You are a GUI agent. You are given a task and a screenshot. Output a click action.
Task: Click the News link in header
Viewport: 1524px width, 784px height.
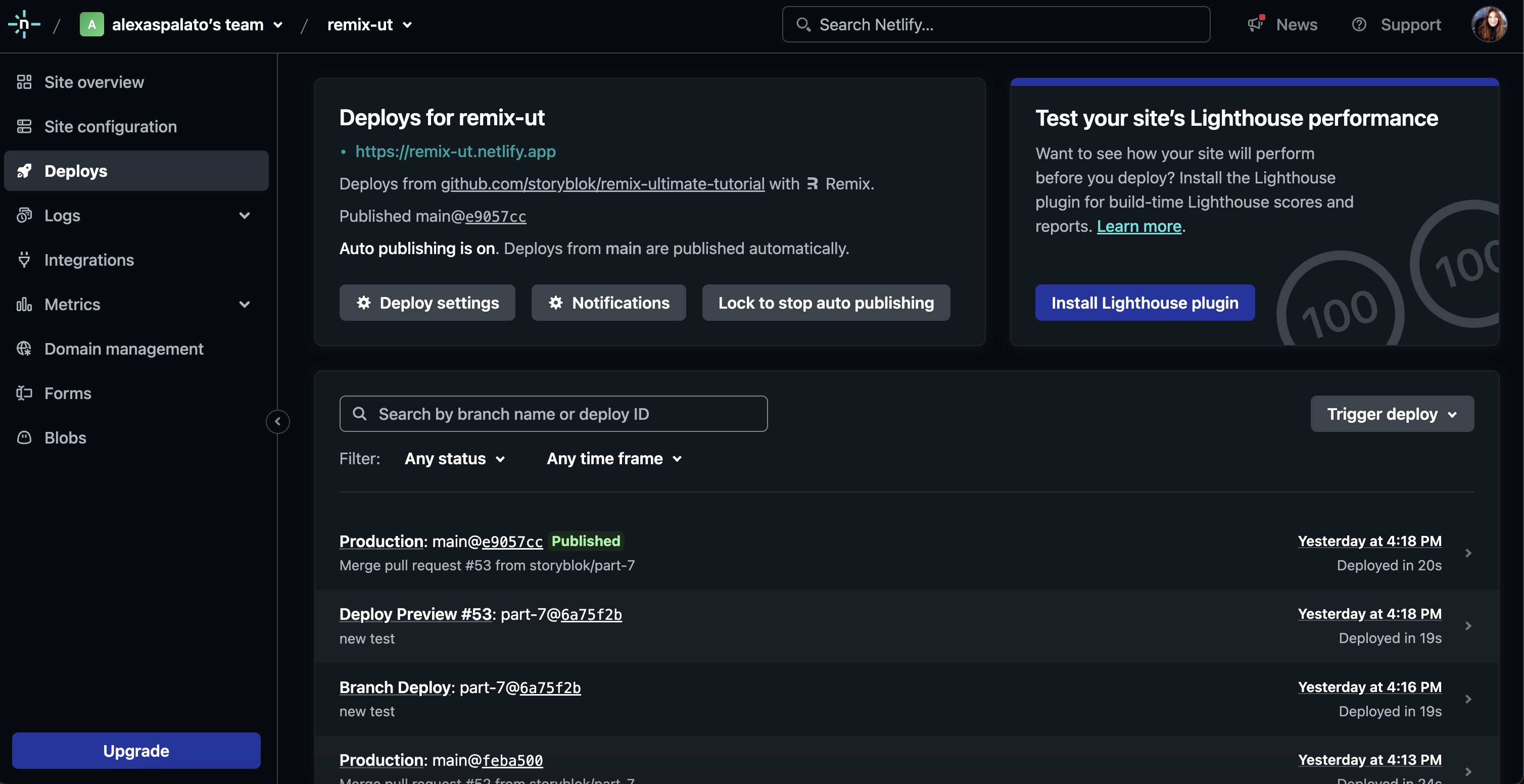point(1296,24)
